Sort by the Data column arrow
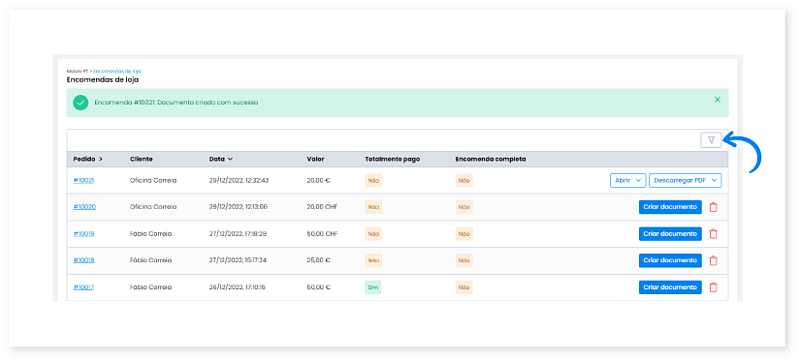This screenshot has width=800, height=362. [x=231, y=159]
